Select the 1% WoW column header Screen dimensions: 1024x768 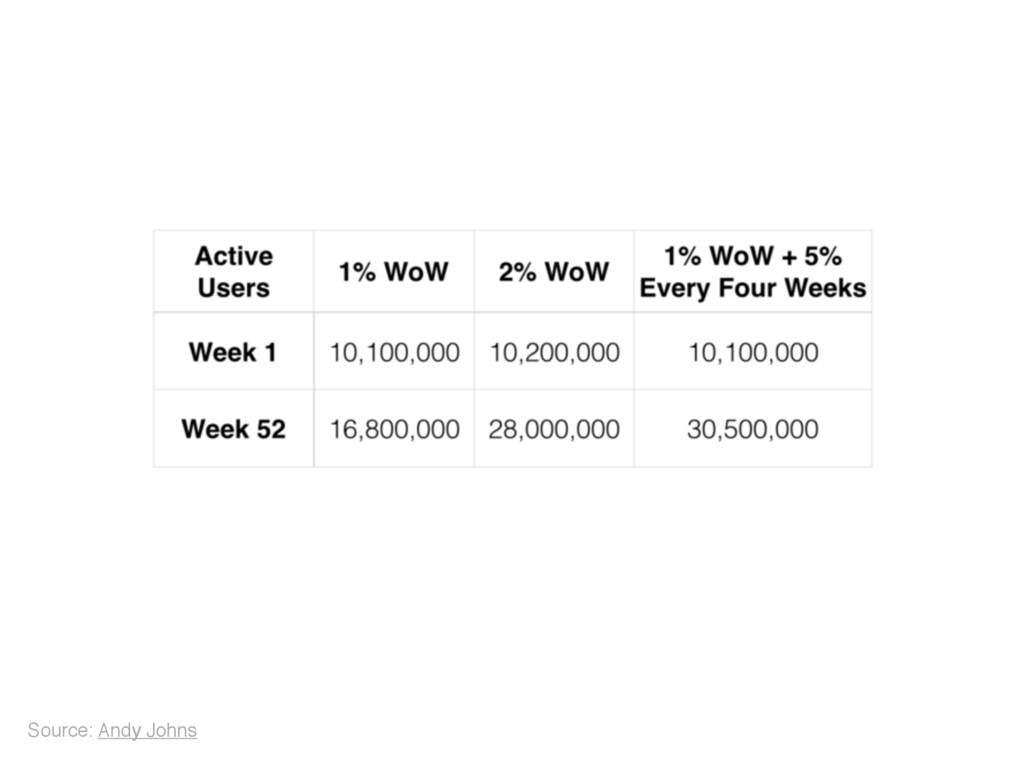pos(394,272)
